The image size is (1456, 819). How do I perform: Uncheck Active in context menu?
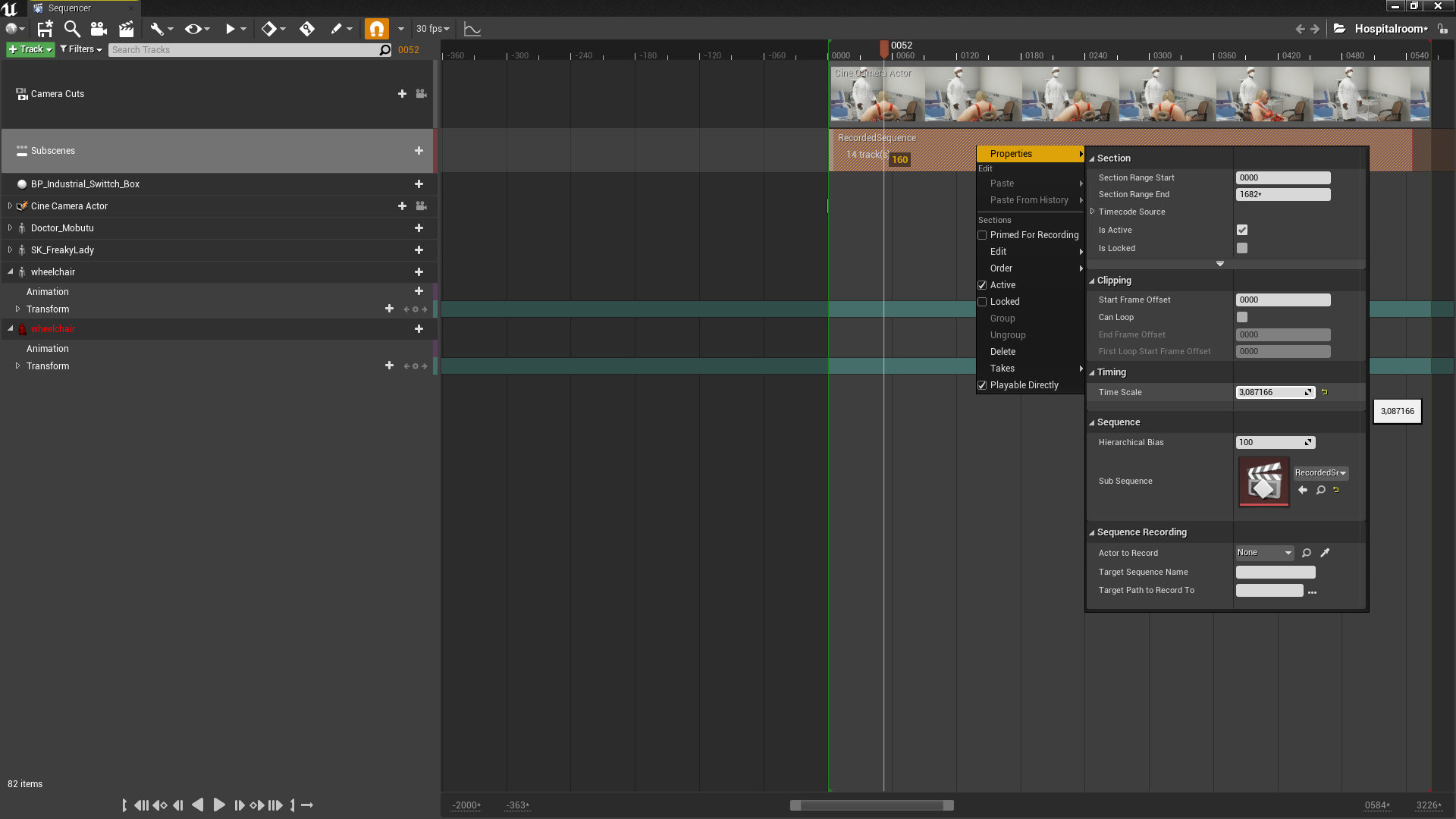982,285
